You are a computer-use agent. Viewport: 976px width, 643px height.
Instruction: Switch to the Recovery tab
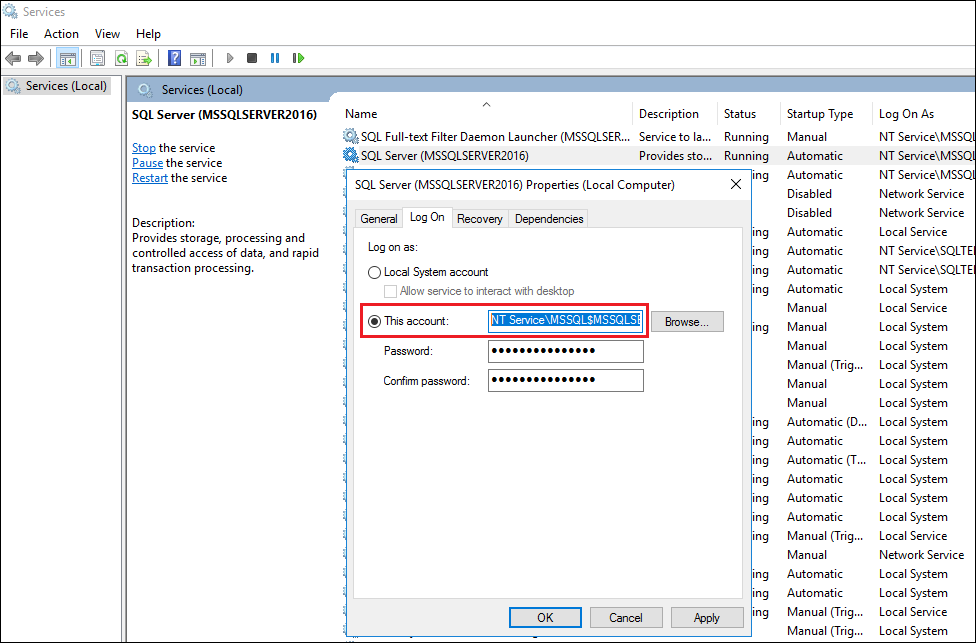point(480,218)
